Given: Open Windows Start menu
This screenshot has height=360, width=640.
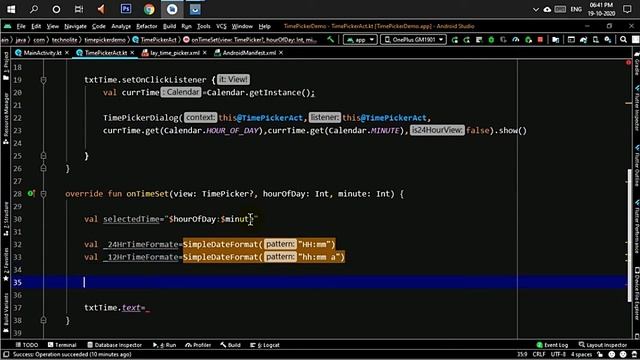Looking at the screenshot, I should point(11,9).
